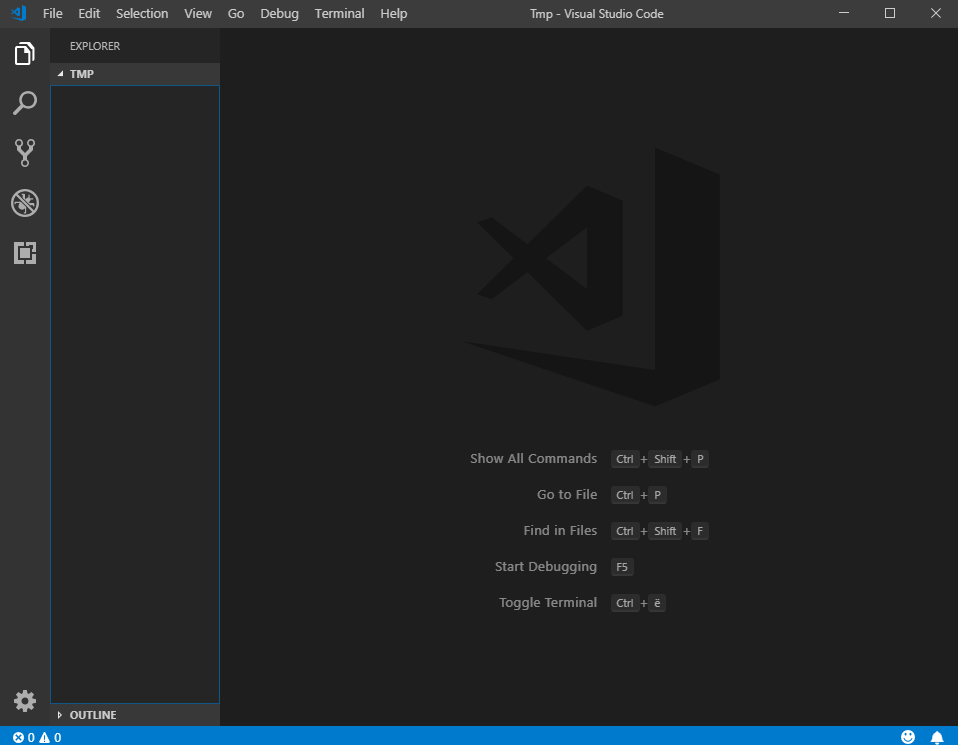Click the empty TMP file list area
Screen dimensions: 958x745
click(x=134, y=394)
